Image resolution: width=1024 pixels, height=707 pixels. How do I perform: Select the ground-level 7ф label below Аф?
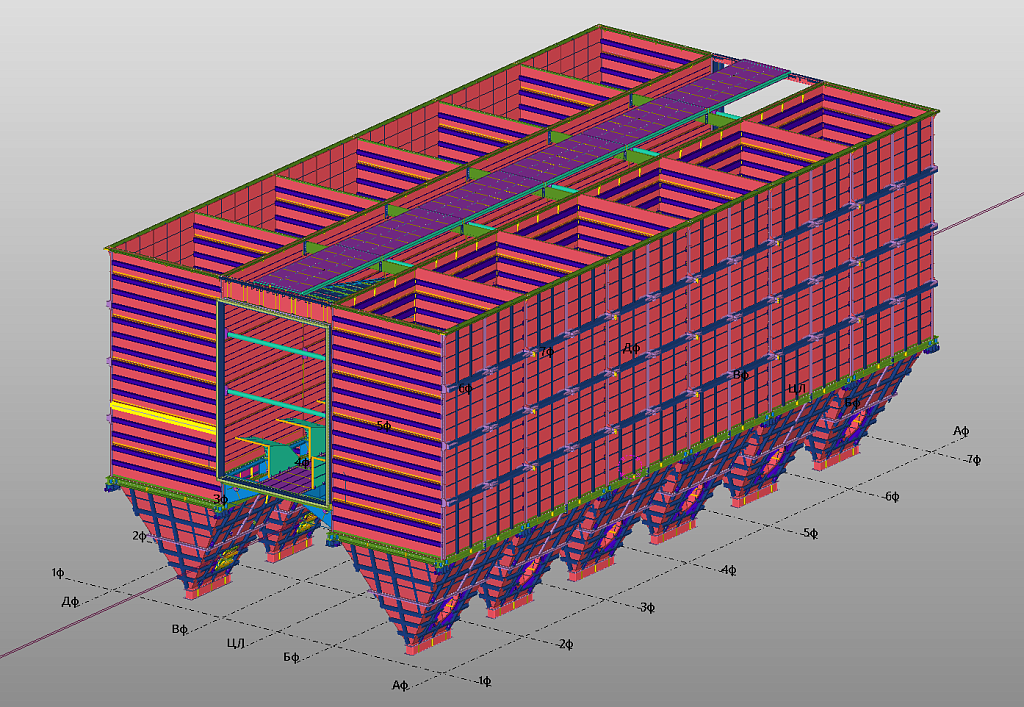[x=972, y=459]
